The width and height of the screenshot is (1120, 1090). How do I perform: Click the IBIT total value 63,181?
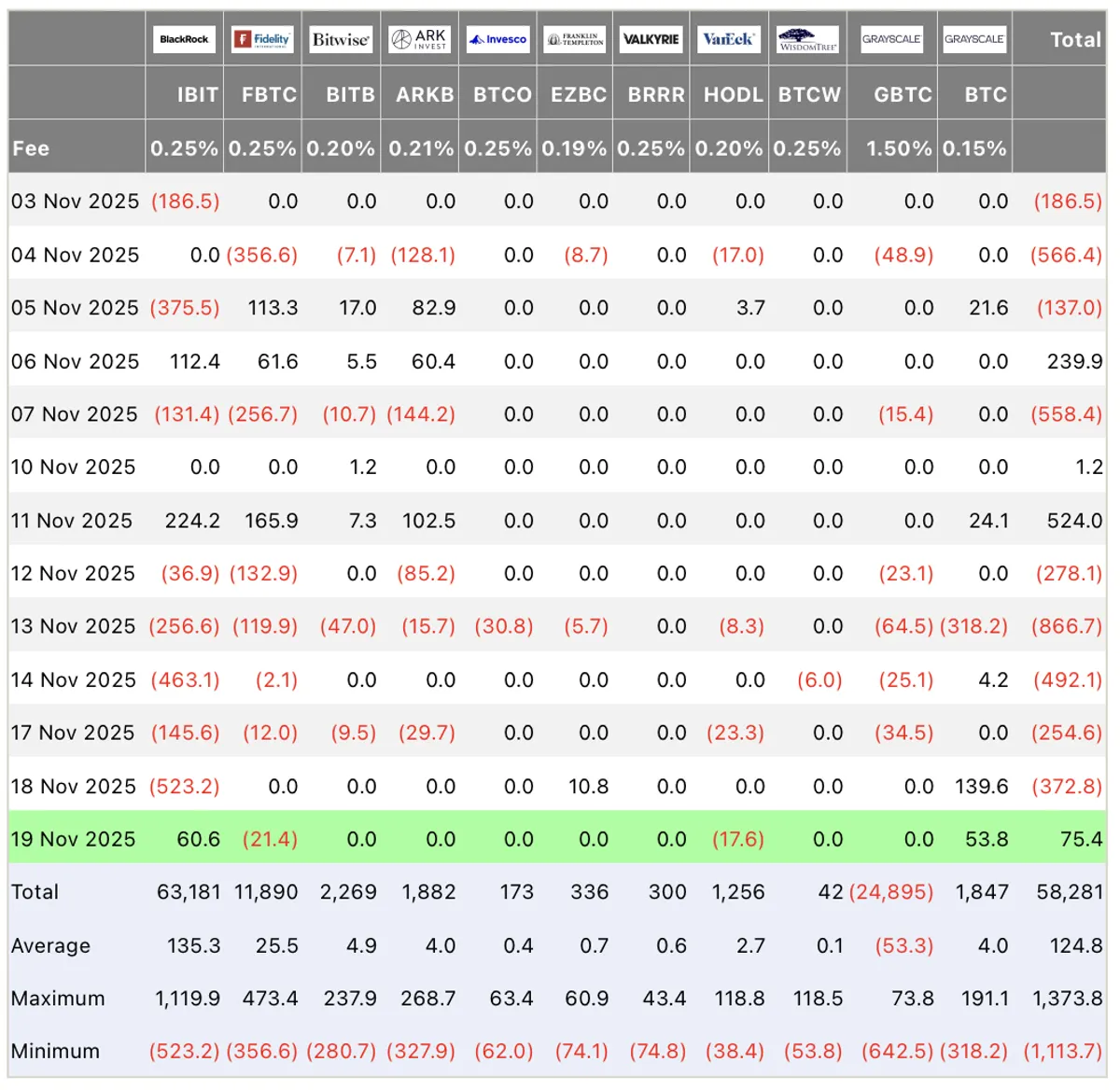pyautogui.click(x=189, y=892)
